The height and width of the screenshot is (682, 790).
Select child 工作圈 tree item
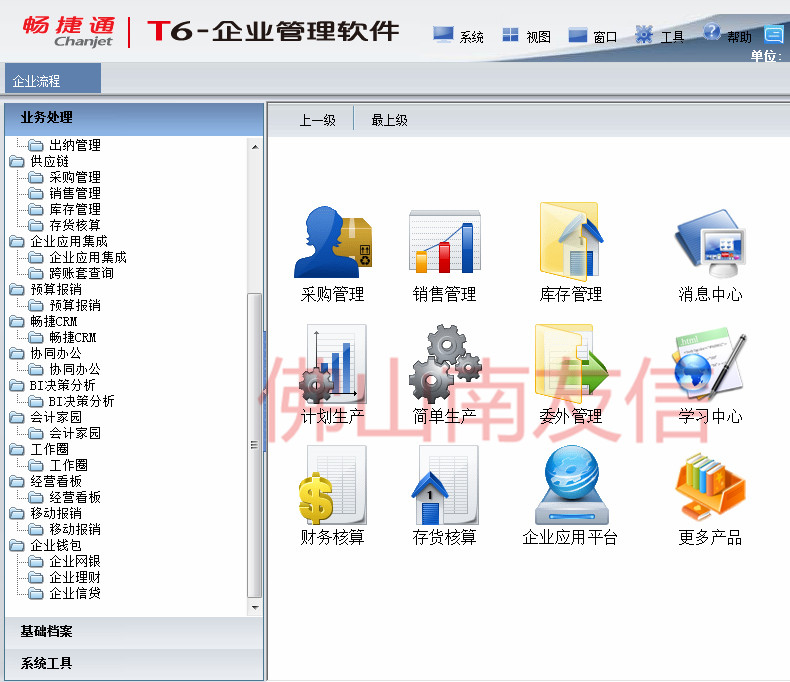coord(69,465)
